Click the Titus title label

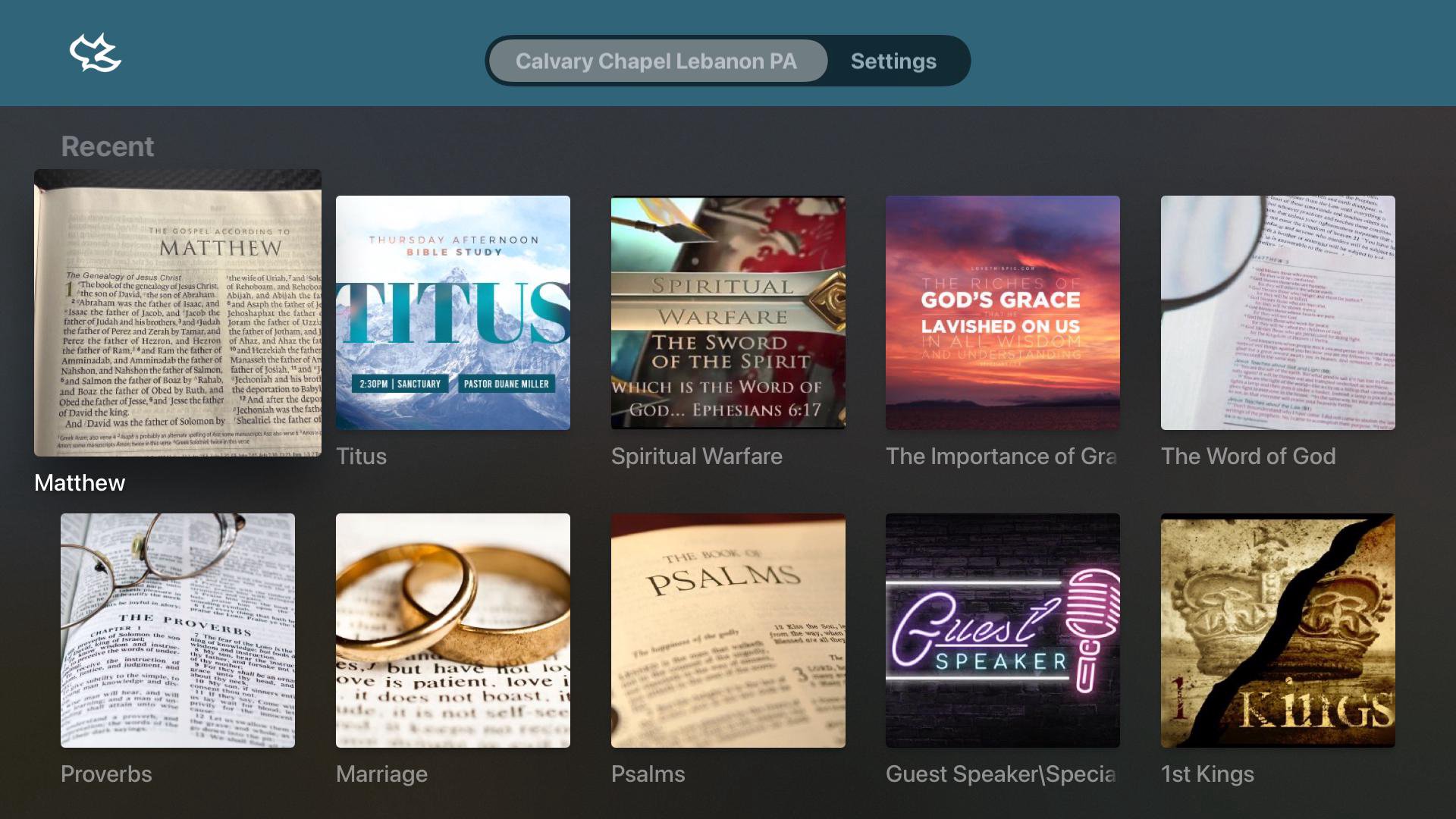(x=361, y=457)
